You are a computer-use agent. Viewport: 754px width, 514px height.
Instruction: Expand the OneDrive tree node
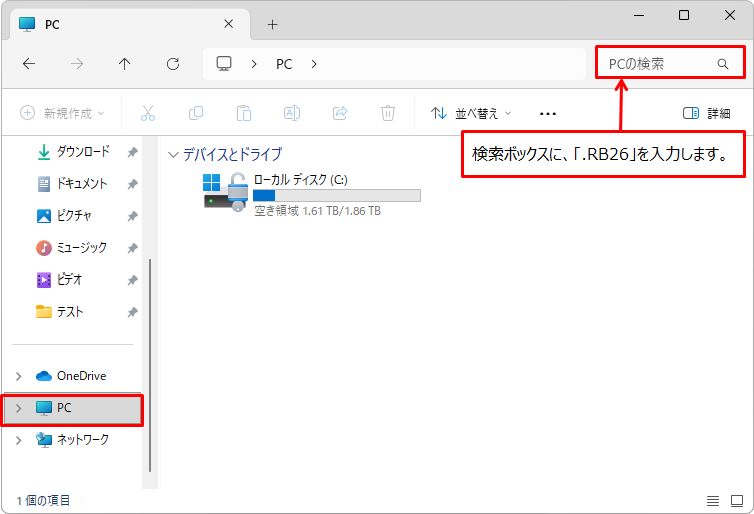(x=18, y=376)
